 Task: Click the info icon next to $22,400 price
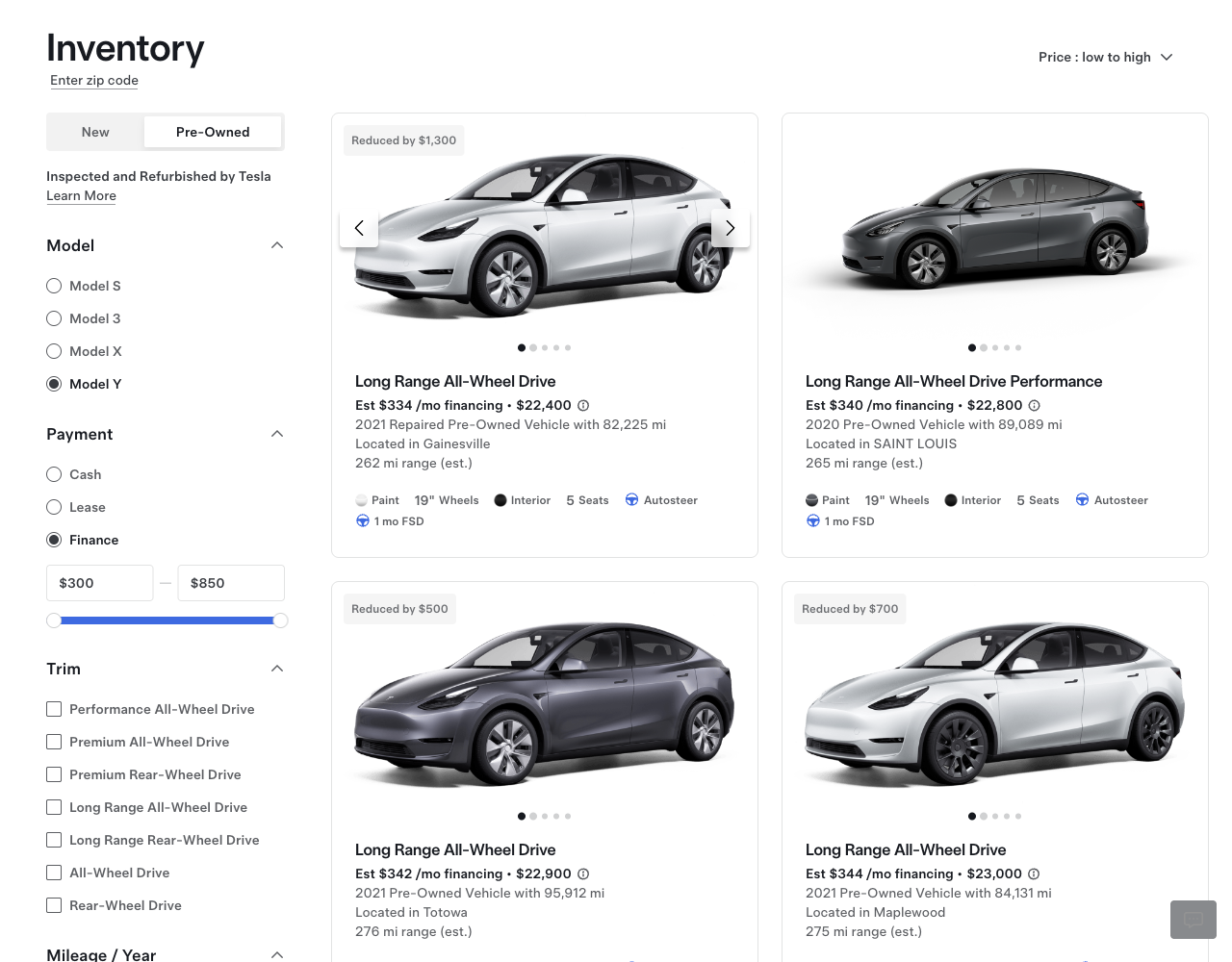click(x=583, y=405)
